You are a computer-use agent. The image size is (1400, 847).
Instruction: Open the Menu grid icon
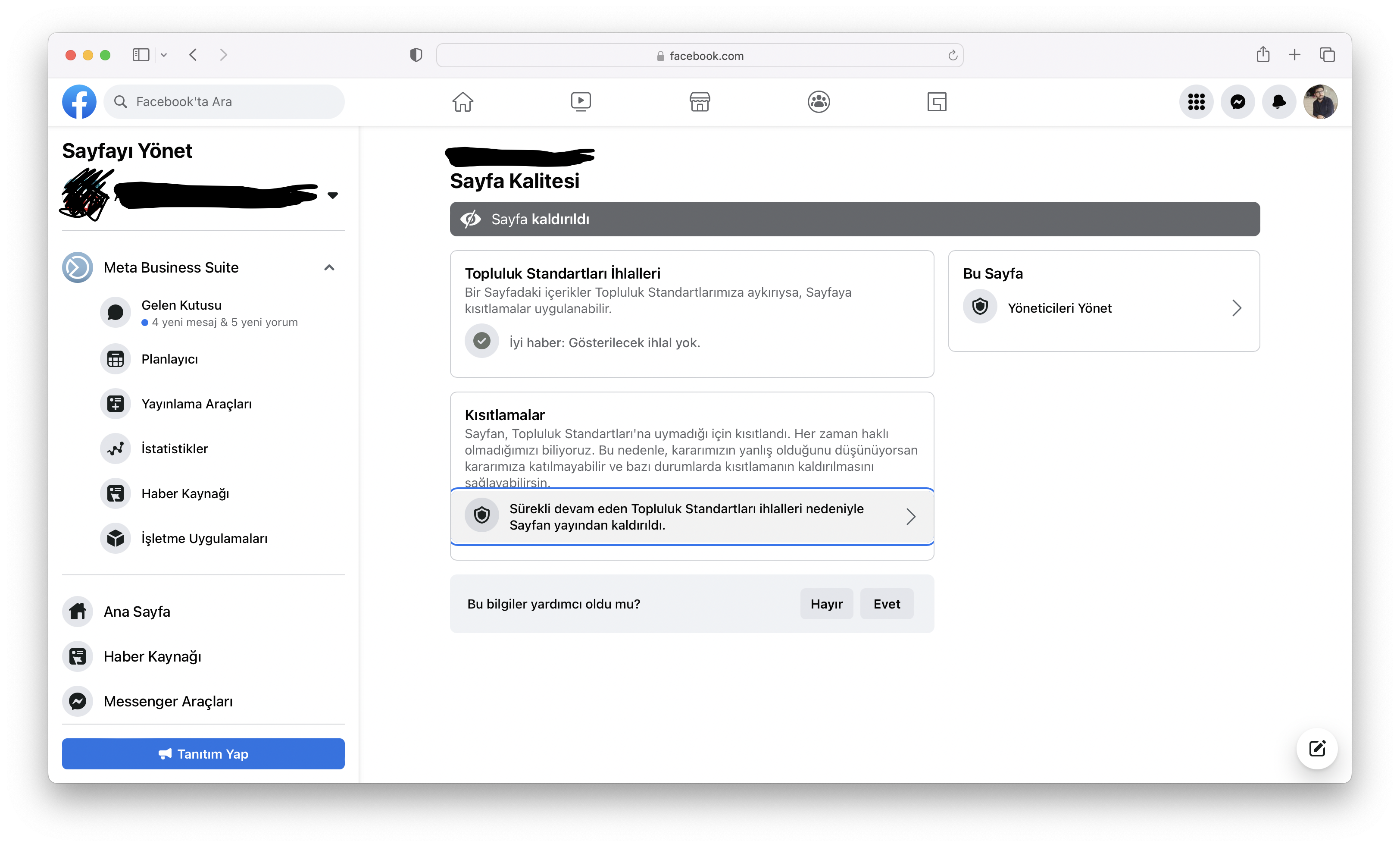click(1196, 102)
